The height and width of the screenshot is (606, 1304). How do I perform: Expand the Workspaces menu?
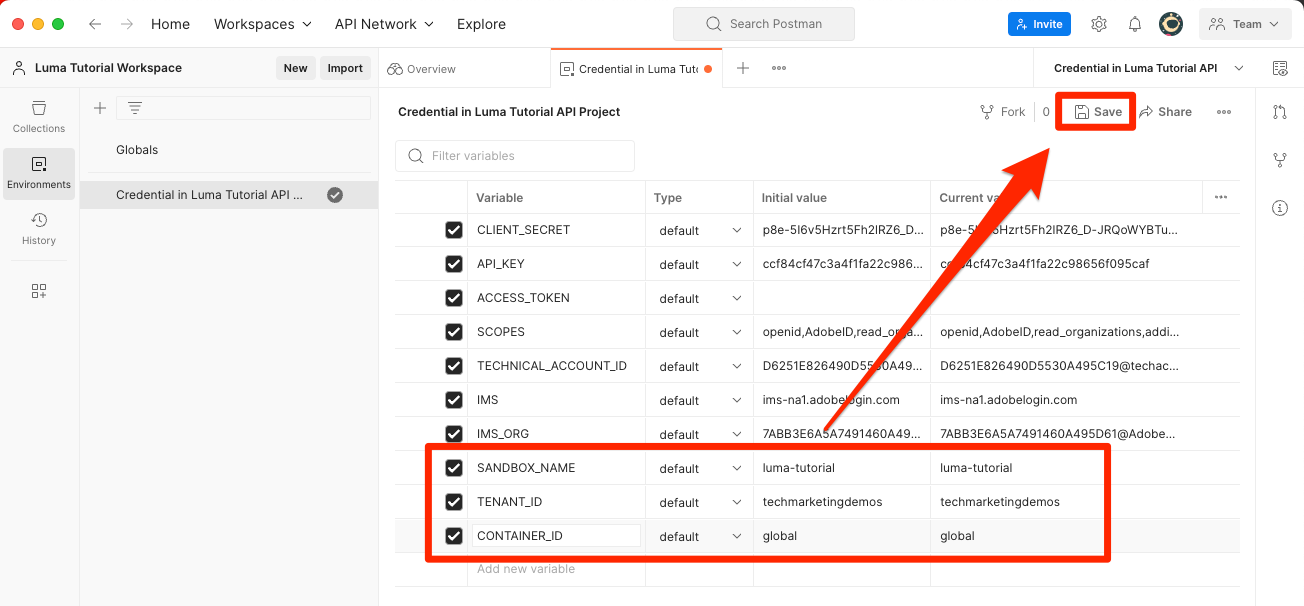(263, 24)
